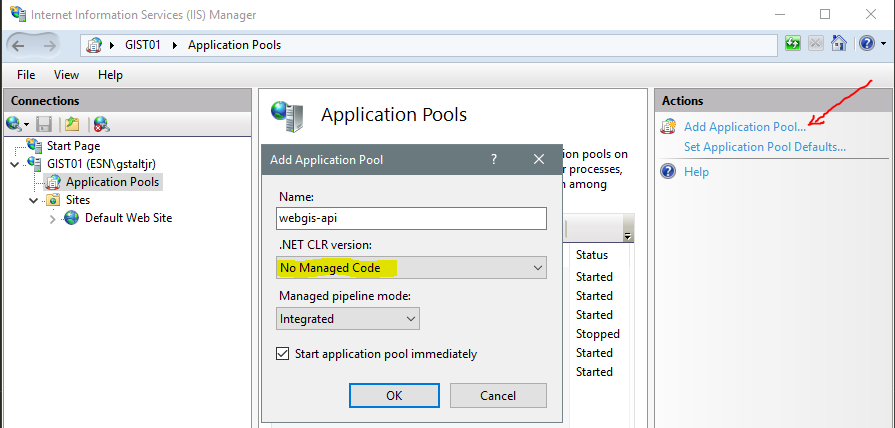Click the large Application Pools page icon
The image size is (895, 428).
coord(287,116)
